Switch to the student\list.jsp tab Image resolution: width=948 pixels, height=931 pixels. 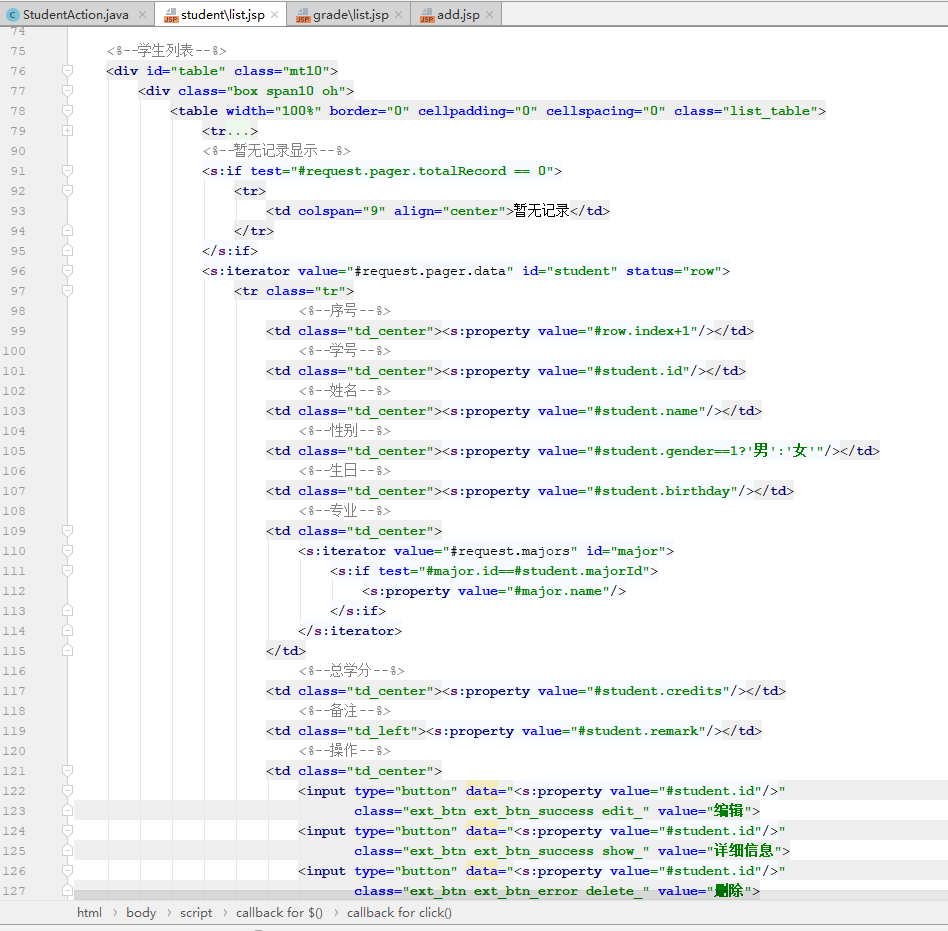click(222, 15)
